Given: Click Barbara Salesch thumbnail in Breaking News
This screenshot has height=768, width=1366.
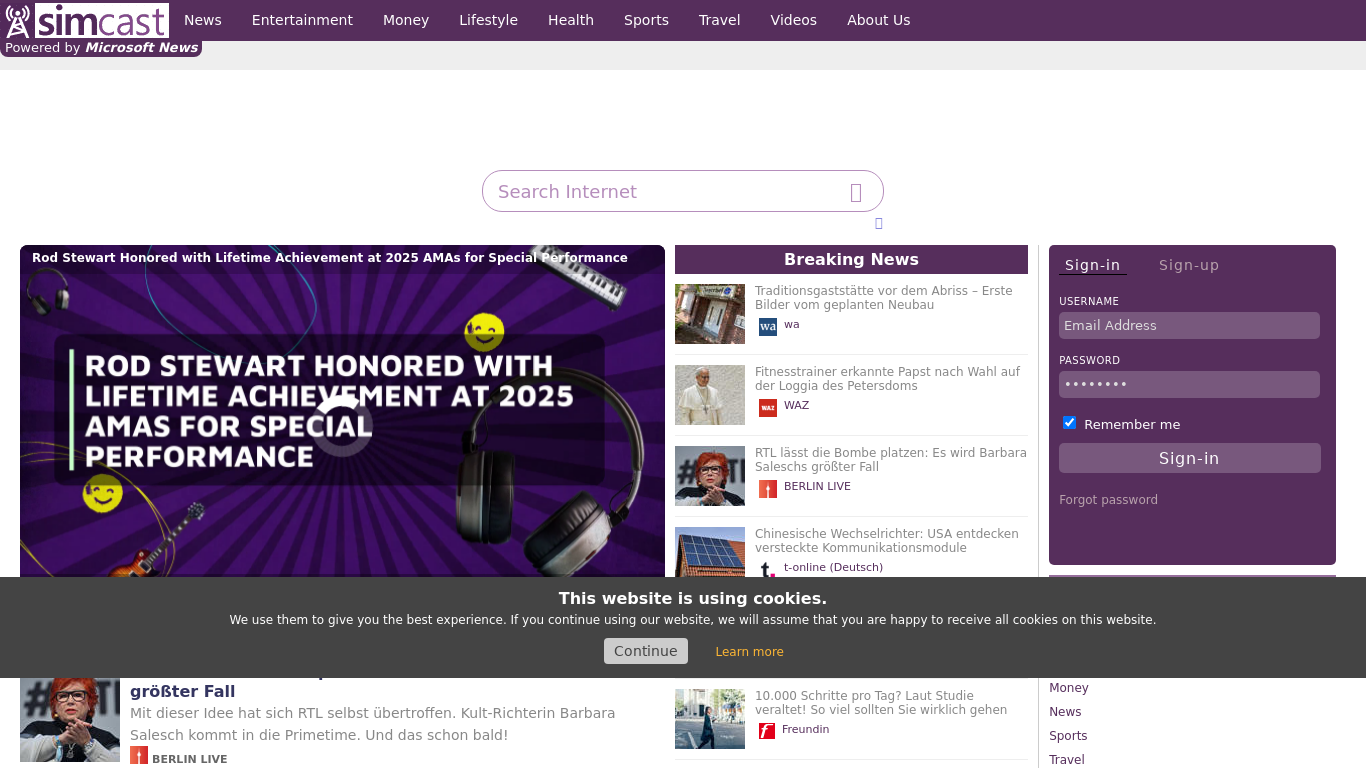Looking at the screenshot, I should (710, 476).
